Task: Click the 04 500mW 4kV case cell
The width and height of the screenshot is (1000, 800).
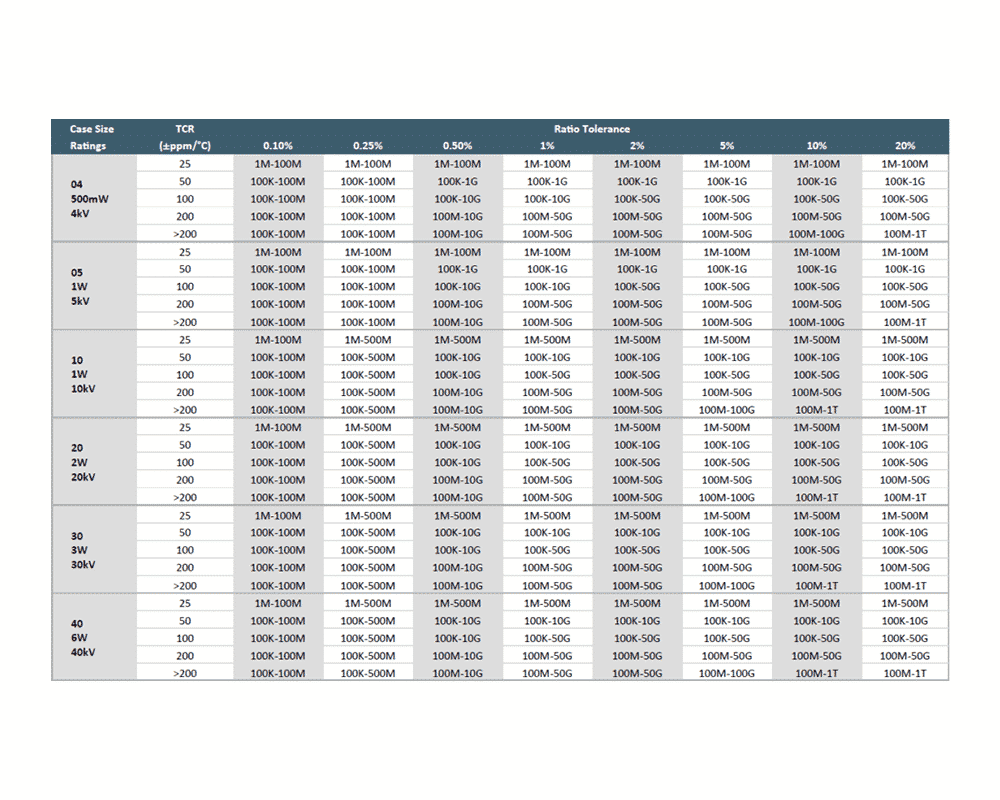Action: coord(94,199)
